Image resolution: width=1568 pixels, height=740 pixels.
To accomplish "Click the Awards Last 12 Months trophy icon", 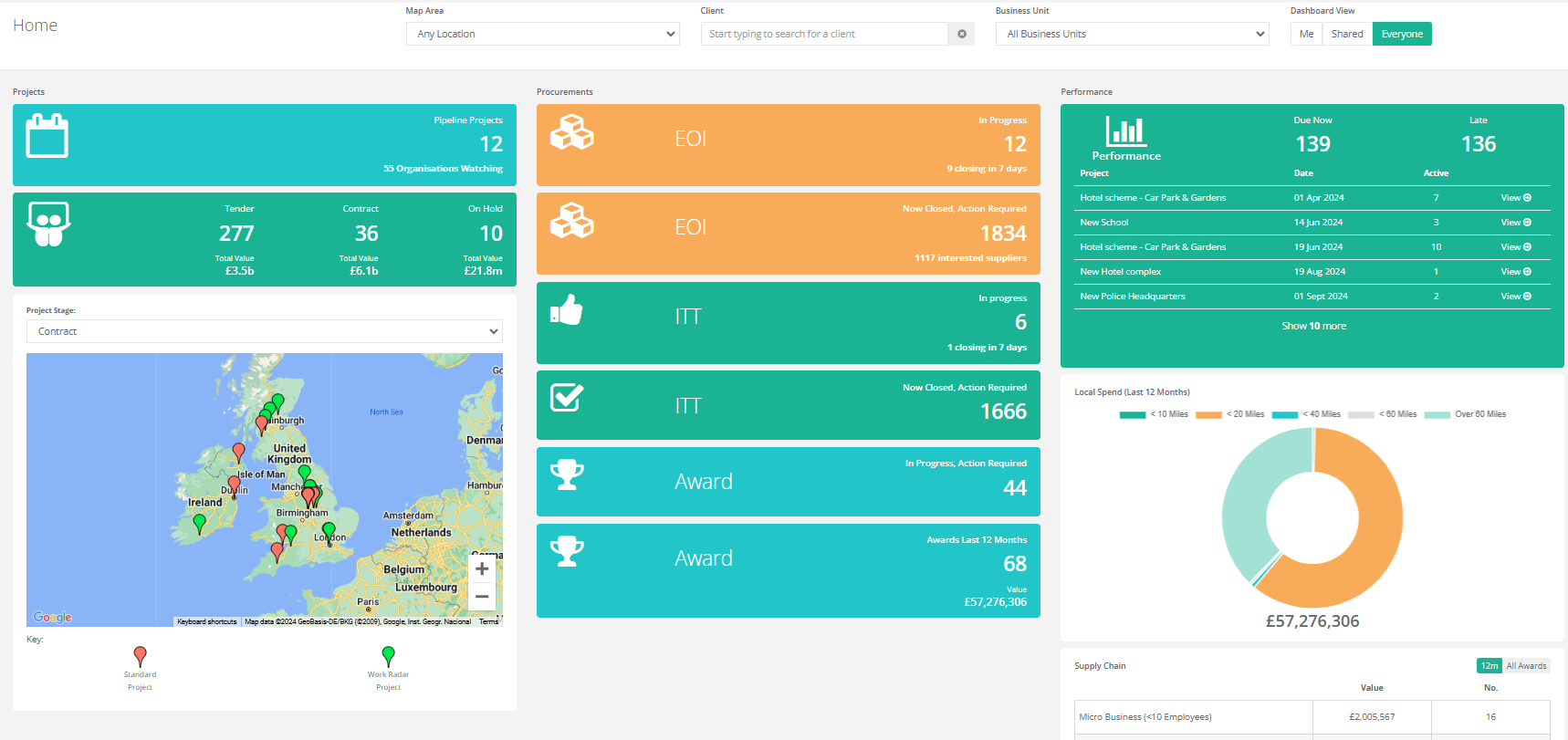I will (x=567, y=551).
